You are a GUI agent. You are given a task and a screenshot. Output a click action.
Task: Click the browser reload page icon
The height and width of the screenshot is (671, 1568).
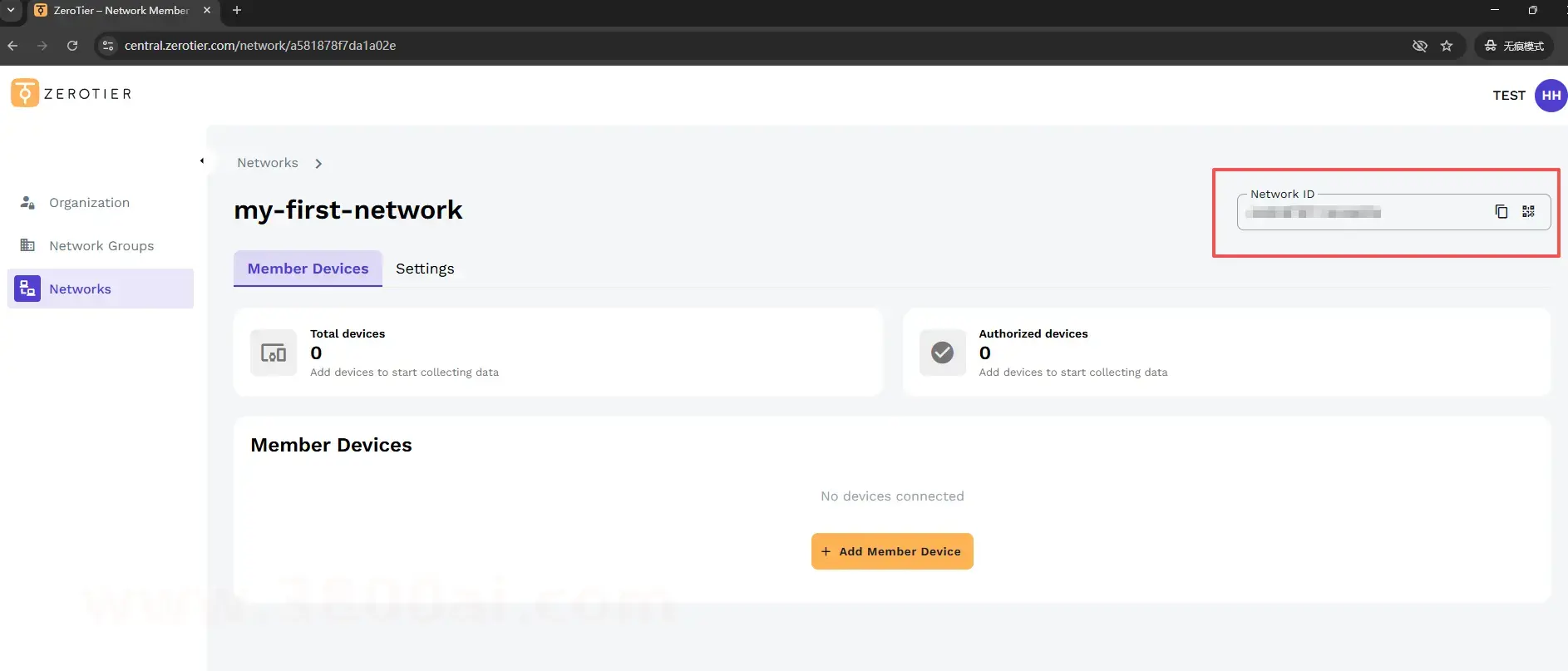coord(72,46)
